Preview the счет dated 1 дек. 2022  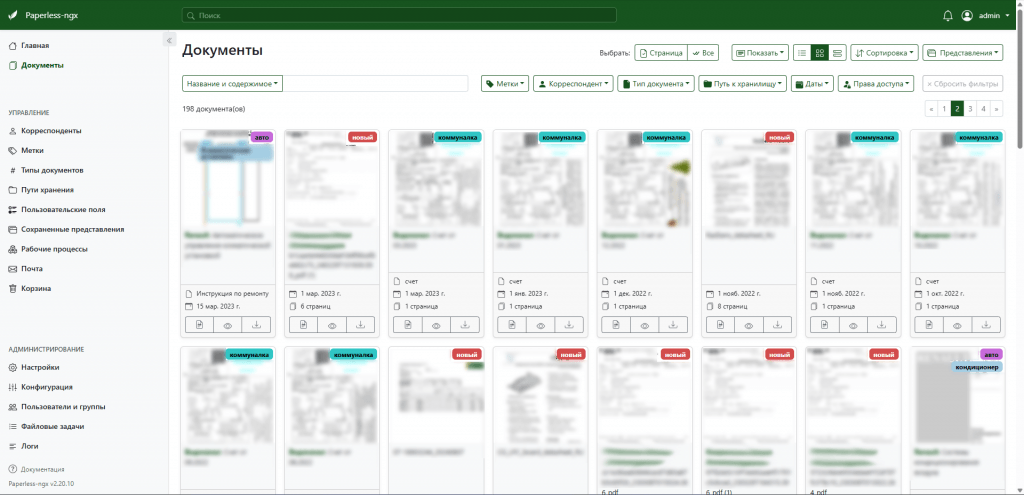pos(645,325)
